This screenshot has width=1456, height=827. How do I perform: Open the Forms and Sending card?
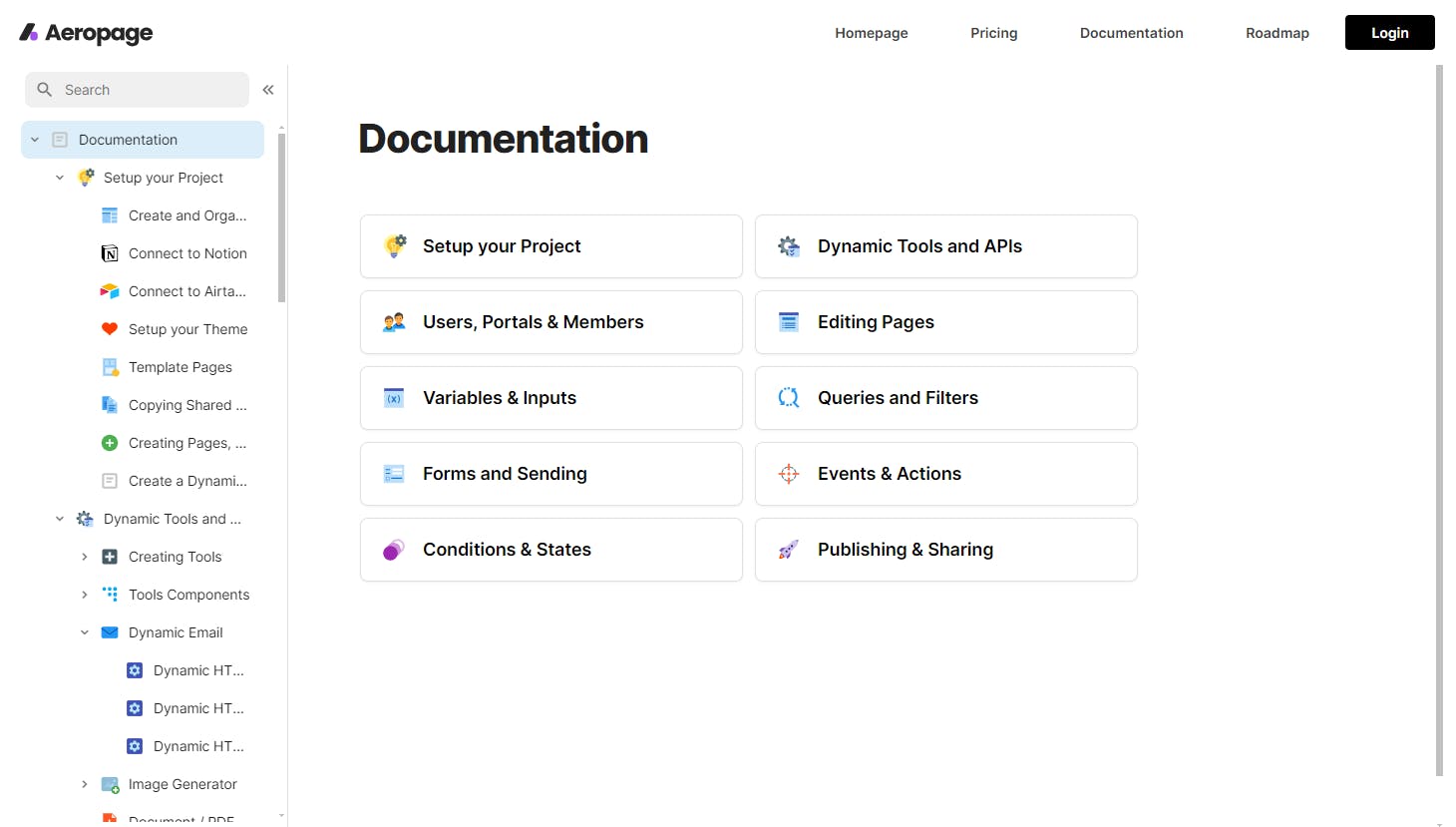[x=551, y=474]
